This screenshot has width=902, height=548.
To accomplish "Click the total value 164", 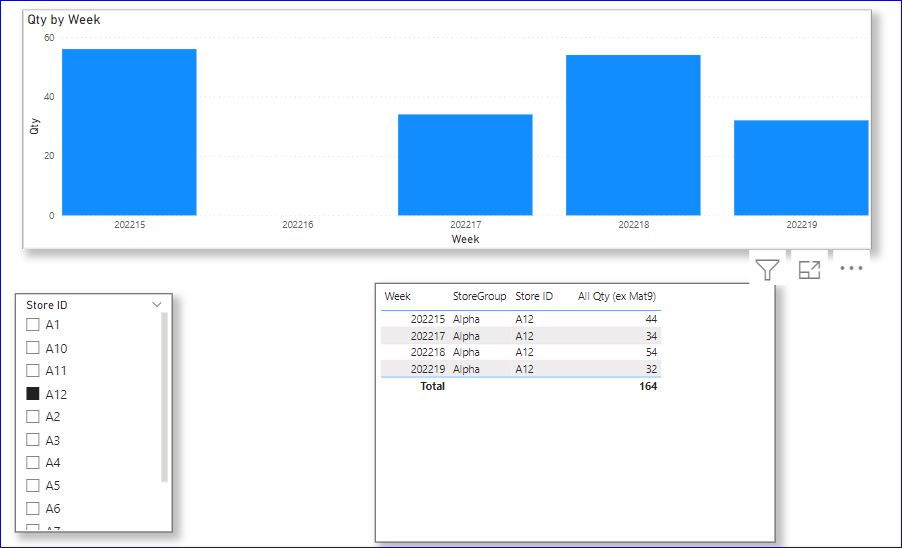I will pyautogui.click(x=648, y=386).
